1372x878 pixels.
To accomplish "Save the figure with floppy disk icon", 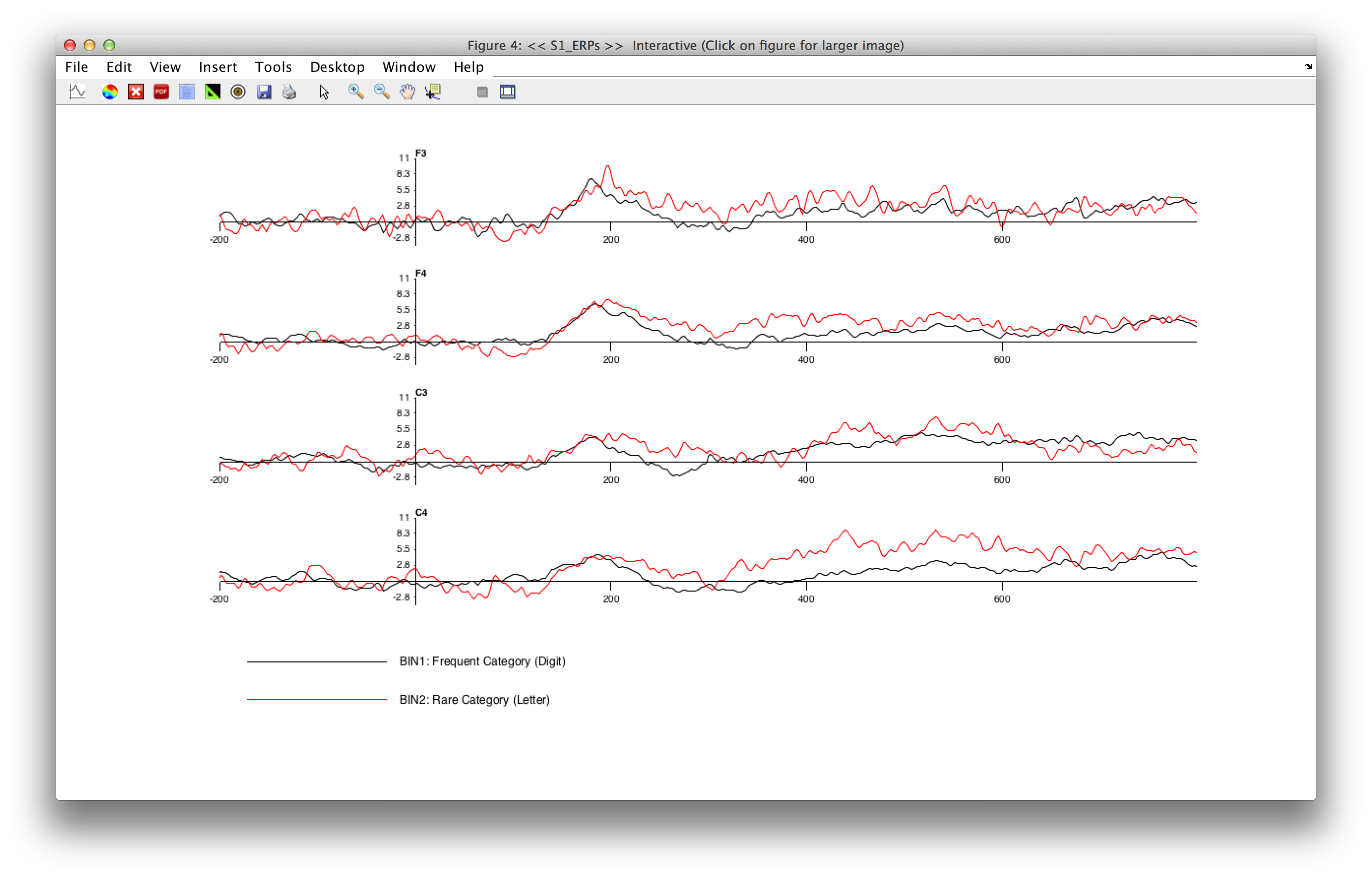I will coord(264,92).
